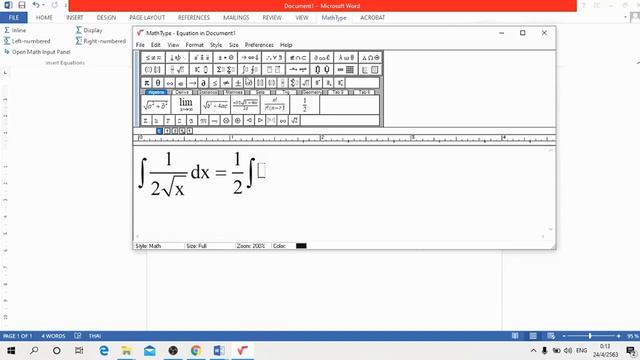Screen dimensions: 640x360
Task: Open Word PAGE LAYOUT ribbon tab
Action: [147, 18]
